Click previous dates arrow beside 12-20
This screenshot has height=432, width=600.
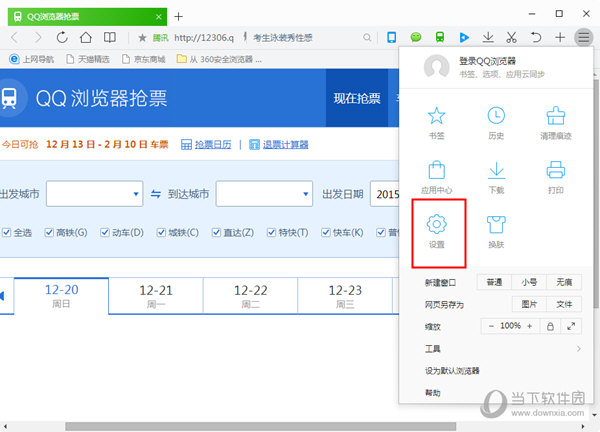(2, 296)
